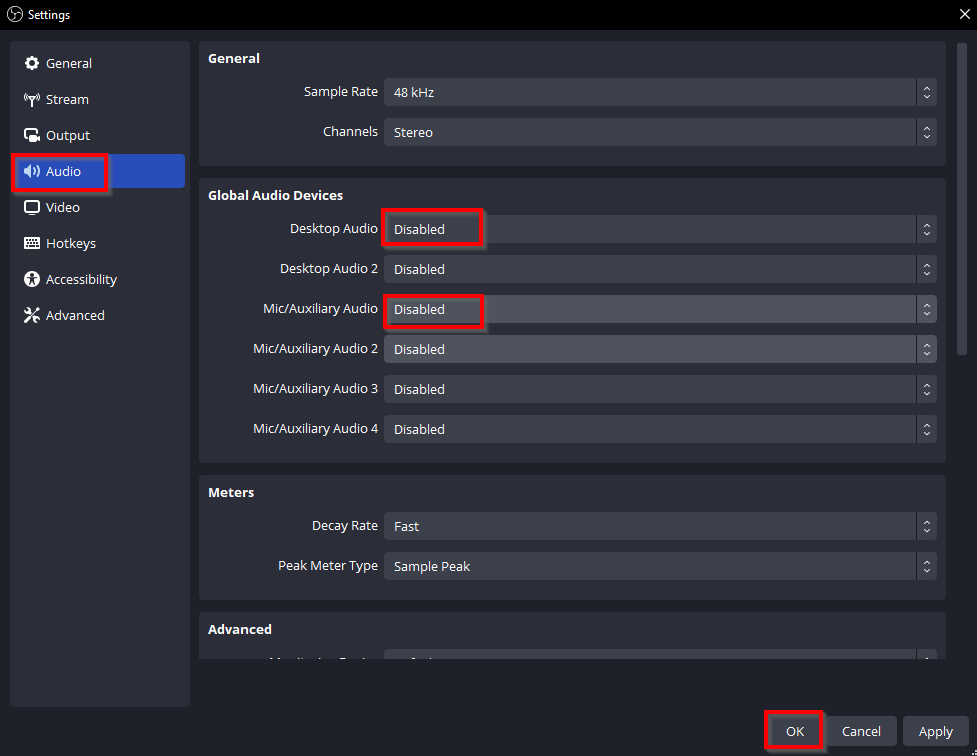
Task: Click the Video monitor icon
Action: (32, 208)
